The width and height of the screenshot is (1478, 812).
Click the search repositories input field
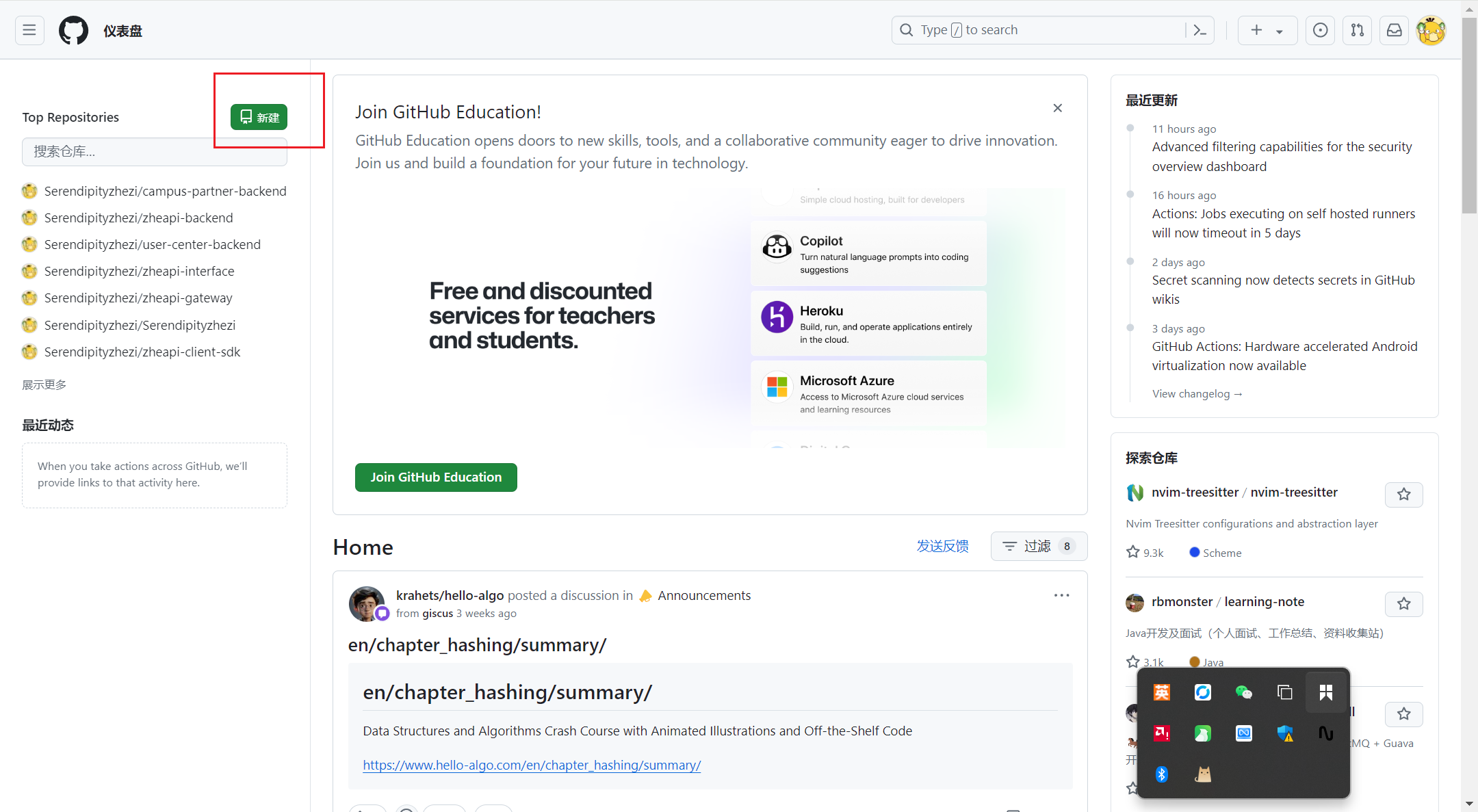(154, 152)
